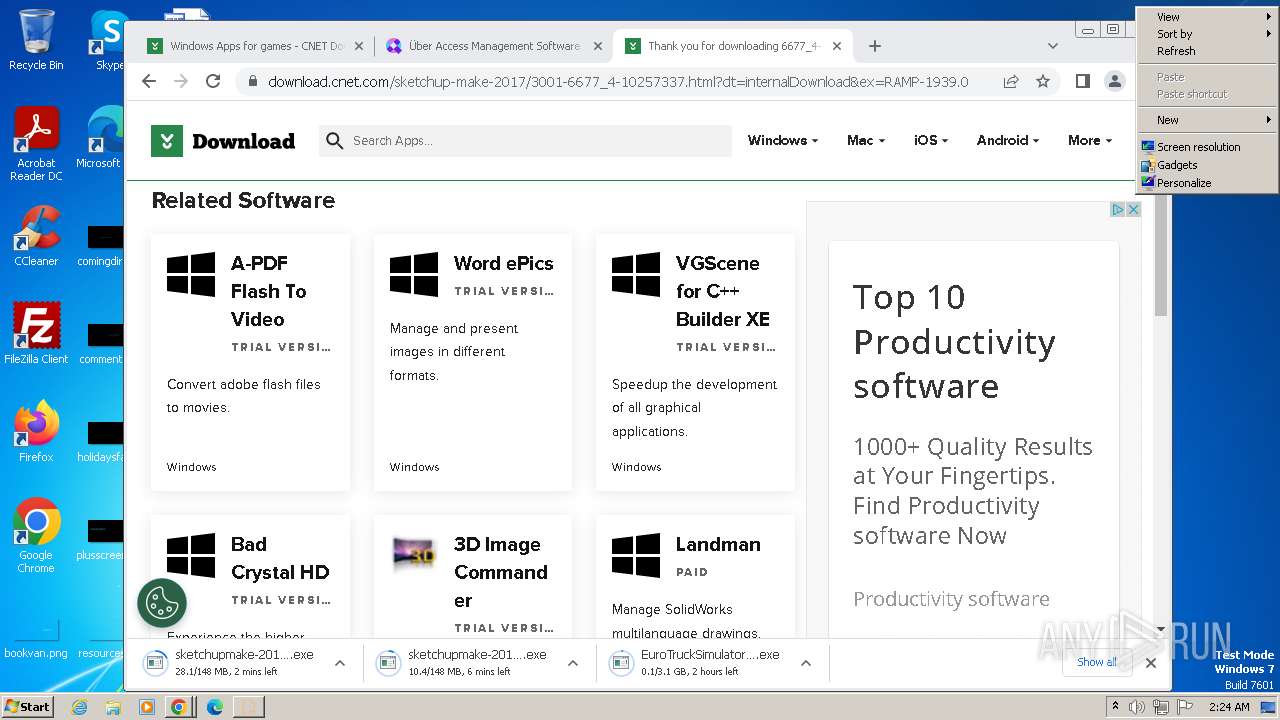1280x720 pixels.
Task: Click the Internet Explorer taskbar icon
Action: coord(79,707)
